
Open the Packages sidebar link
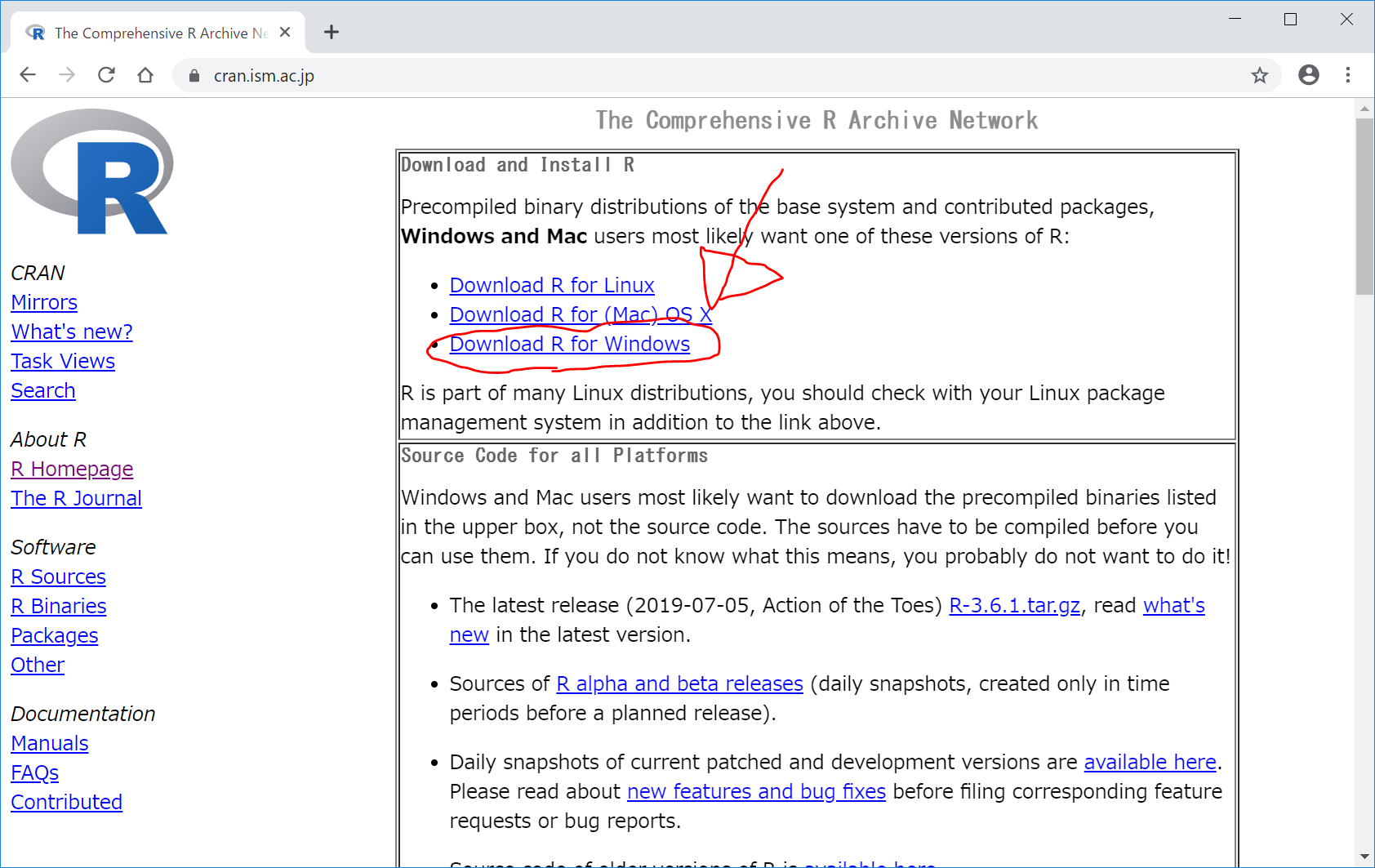click(55, 635)
